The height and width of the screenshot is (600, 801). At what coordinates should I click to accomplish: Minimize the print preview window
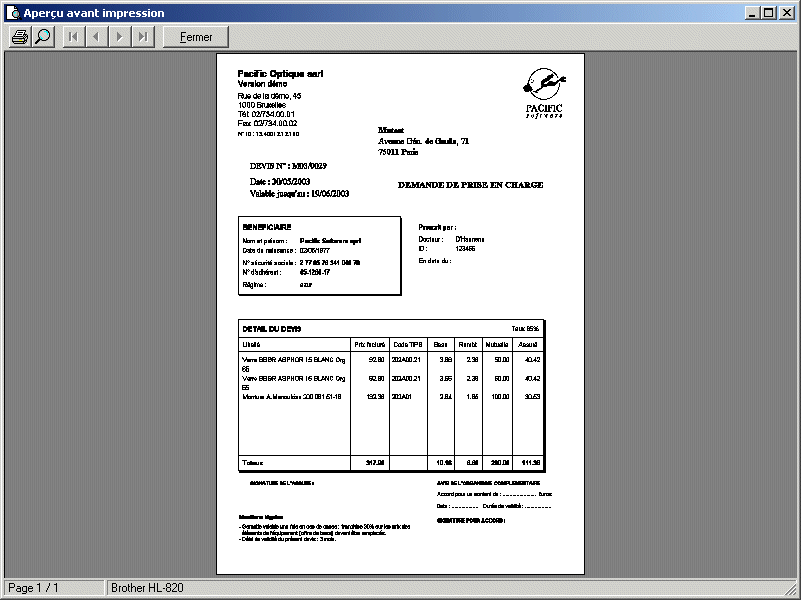[752, 13]
